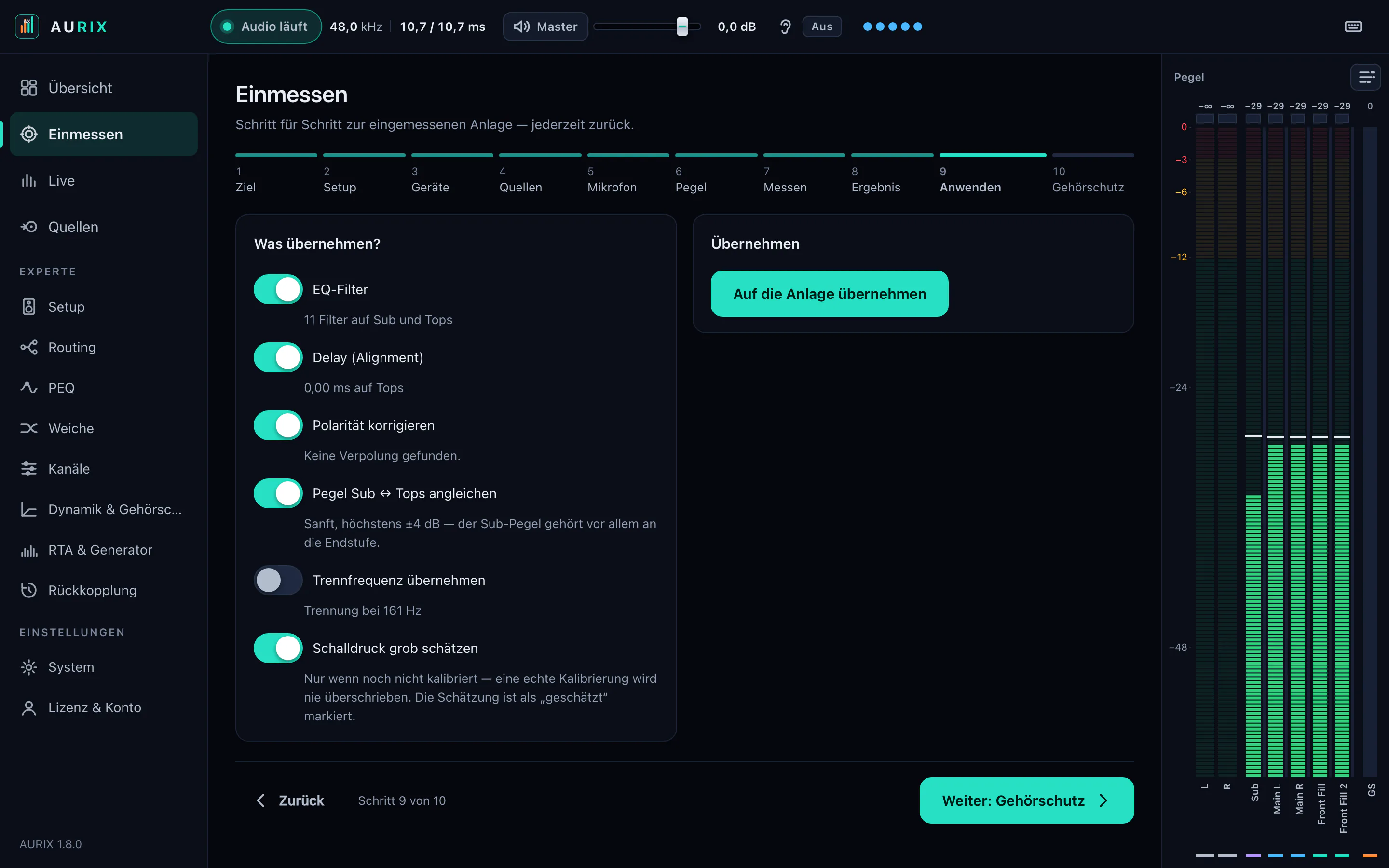Click the Main L level meter
This screenshot has height=868, width=1389.
[x=1275, y=451]
